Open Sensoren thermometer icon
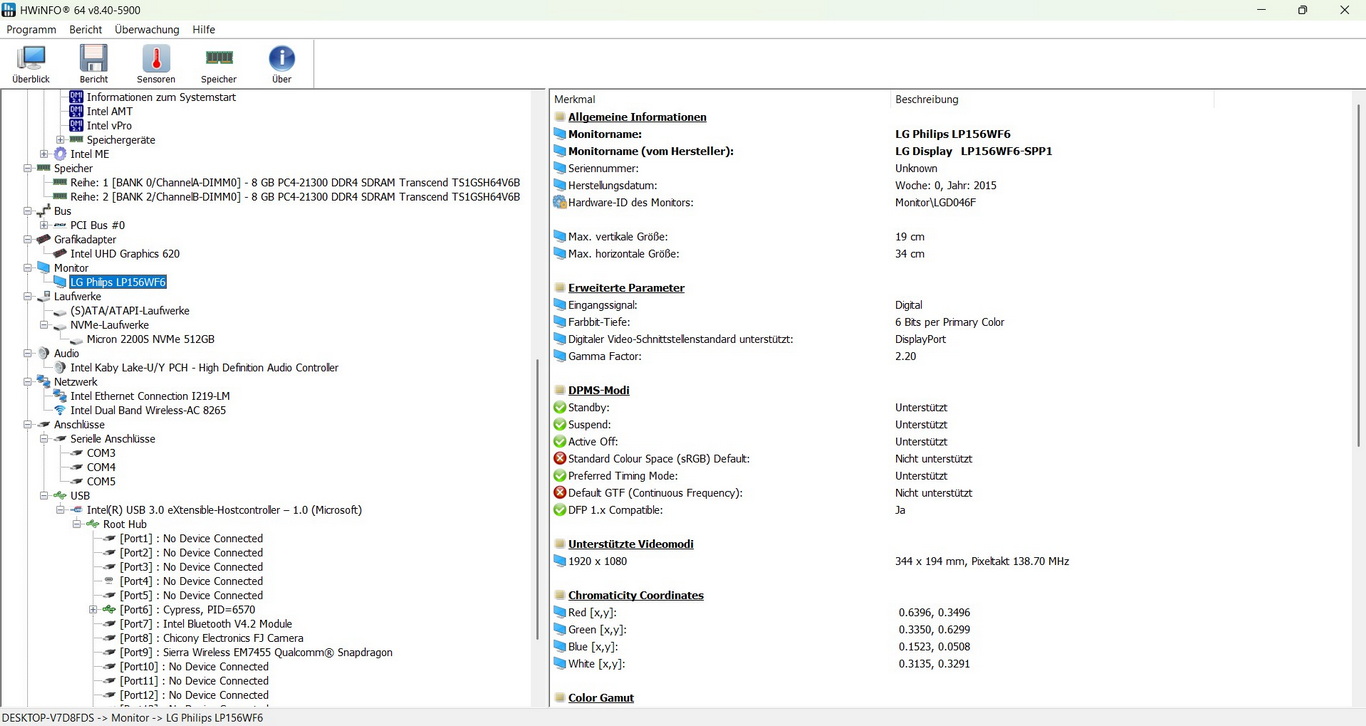Viewport: 1366px width, 726px height. [156, 64]
